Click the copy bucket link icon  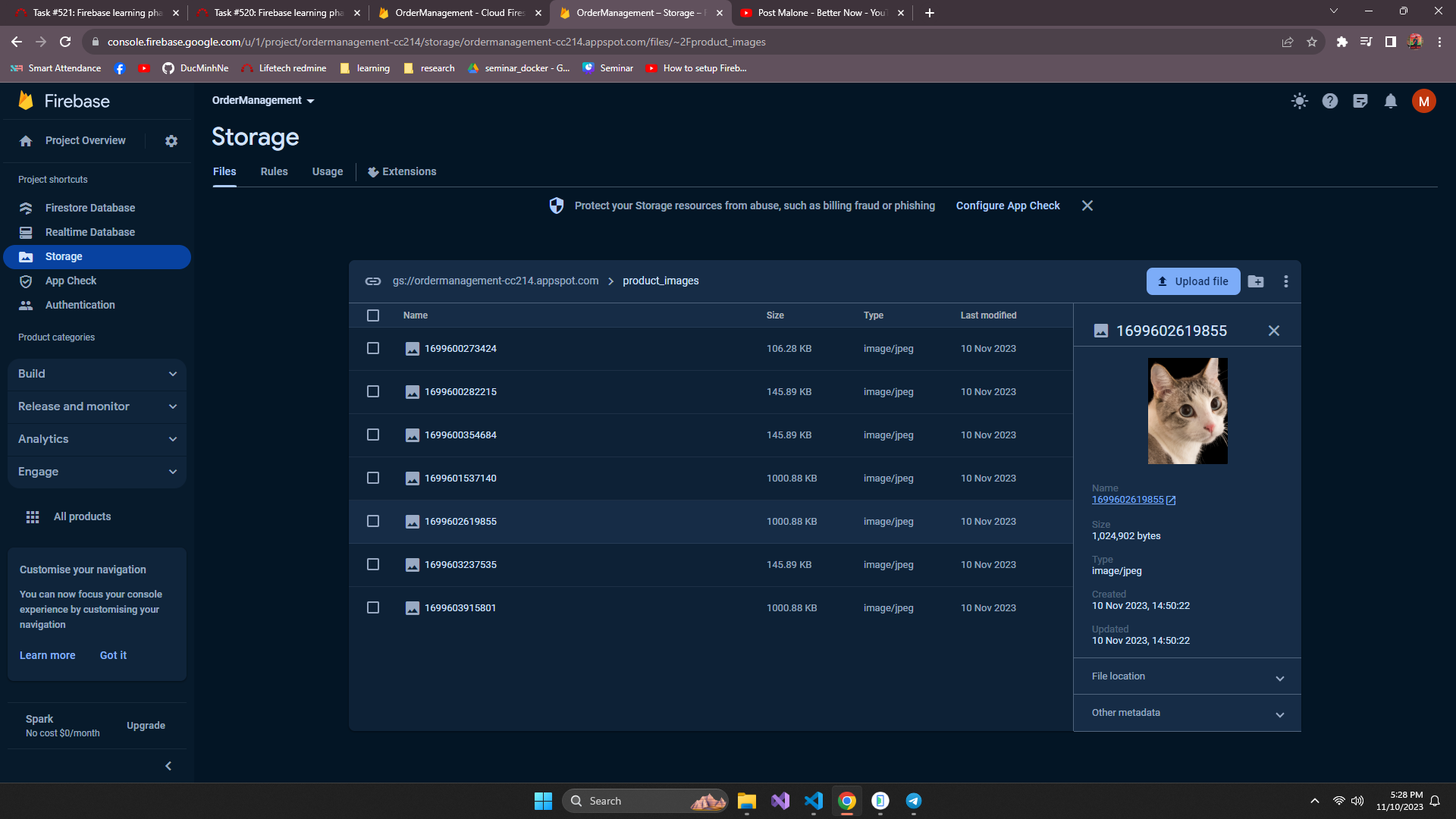(372, 281)
